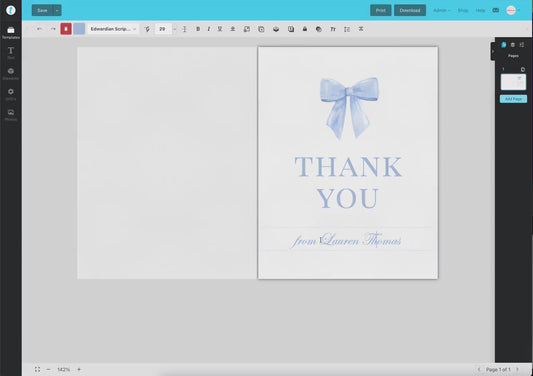Click the Download button
533x376 pixels.
tap(410, 10)
